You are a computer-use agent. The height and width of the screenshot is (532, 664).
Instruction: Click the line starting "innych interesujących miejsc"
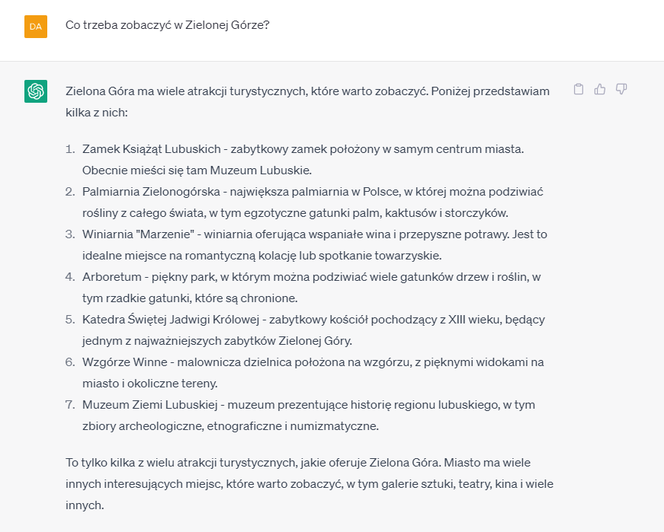(x=309, y=484)
